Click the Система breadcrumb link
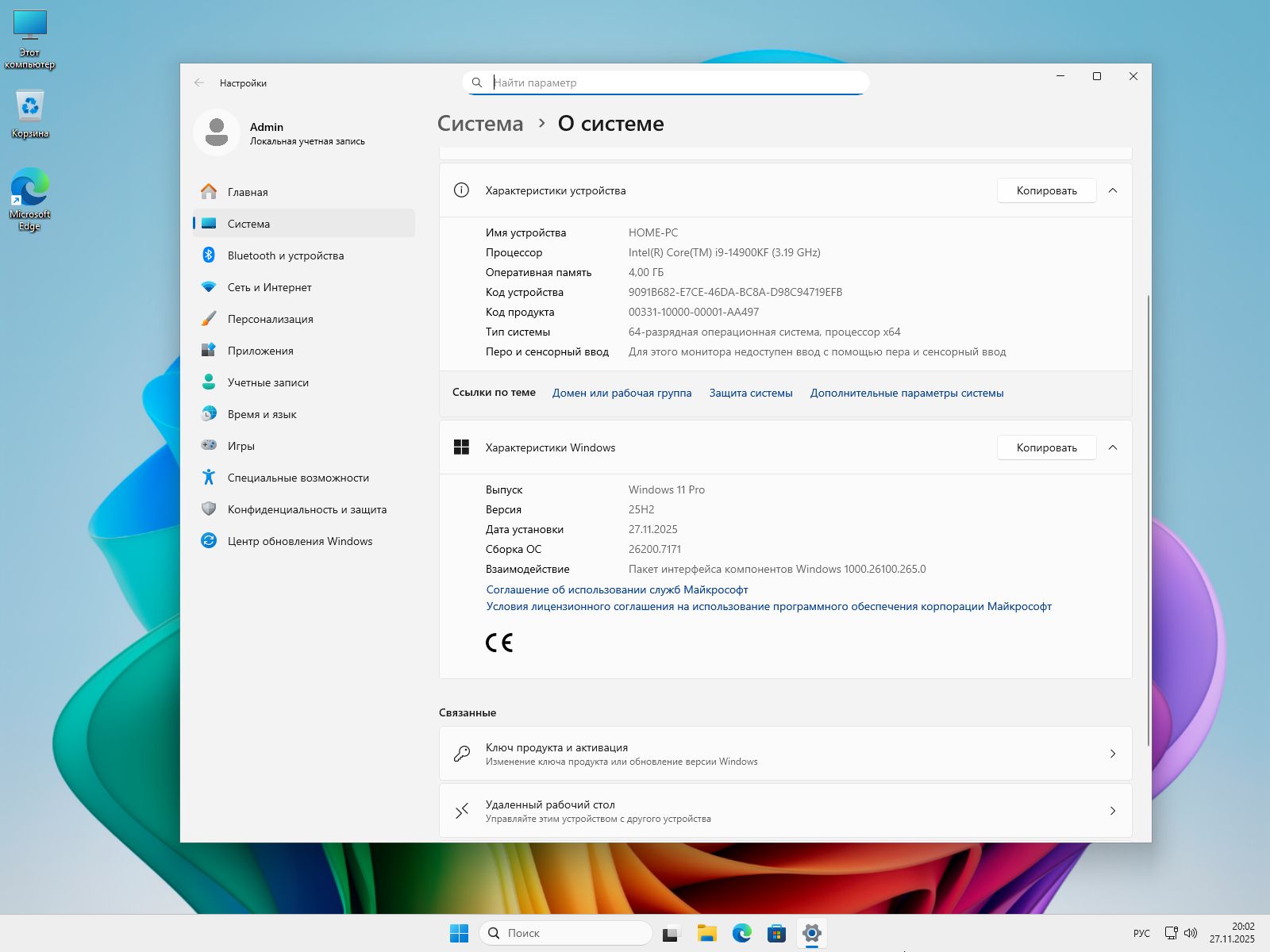 click(480, 124)
